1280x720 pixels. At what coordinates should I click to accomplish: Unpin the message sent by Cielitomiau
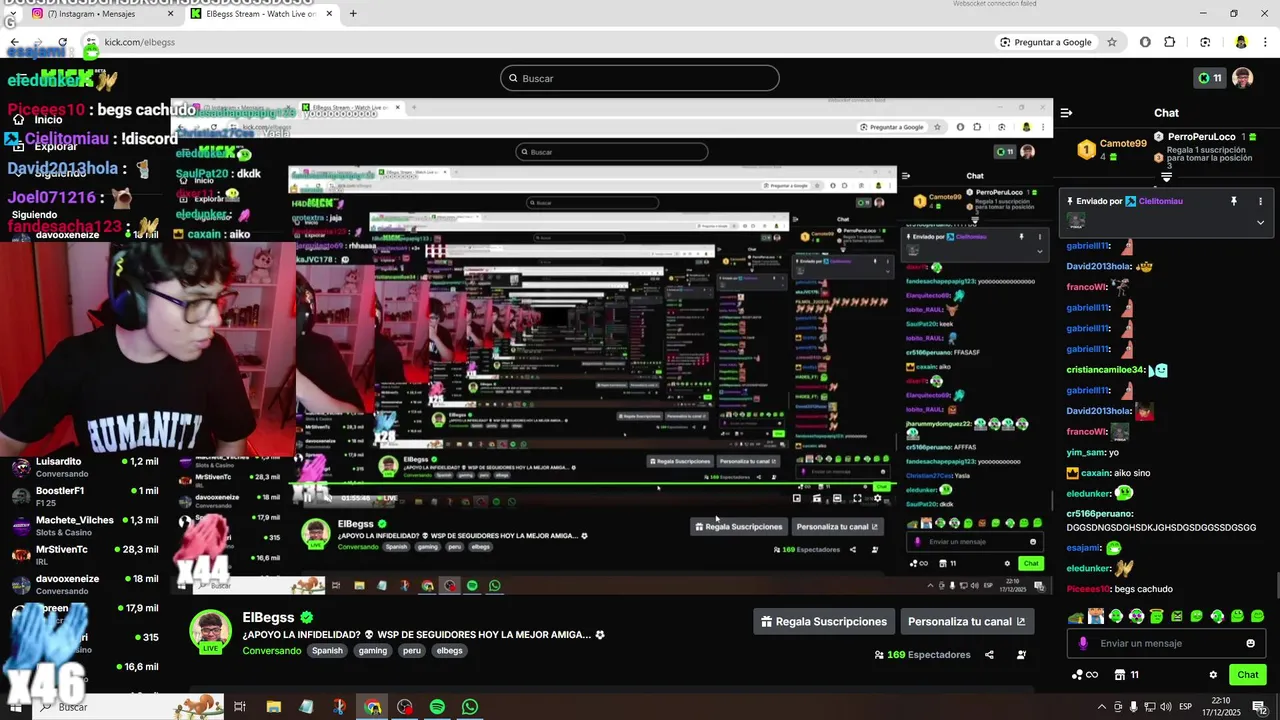1233,201
